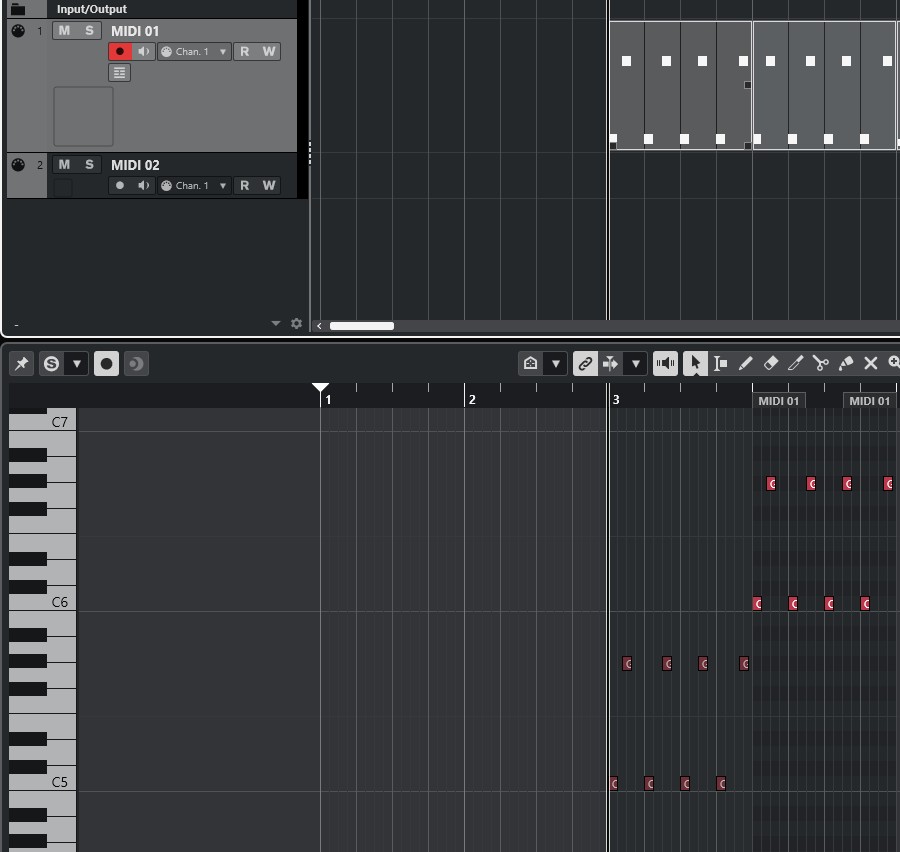Viewport: 900px width, 852px height.
Task: Select the C5 note starting at bar 3
Action: (614, 783)
